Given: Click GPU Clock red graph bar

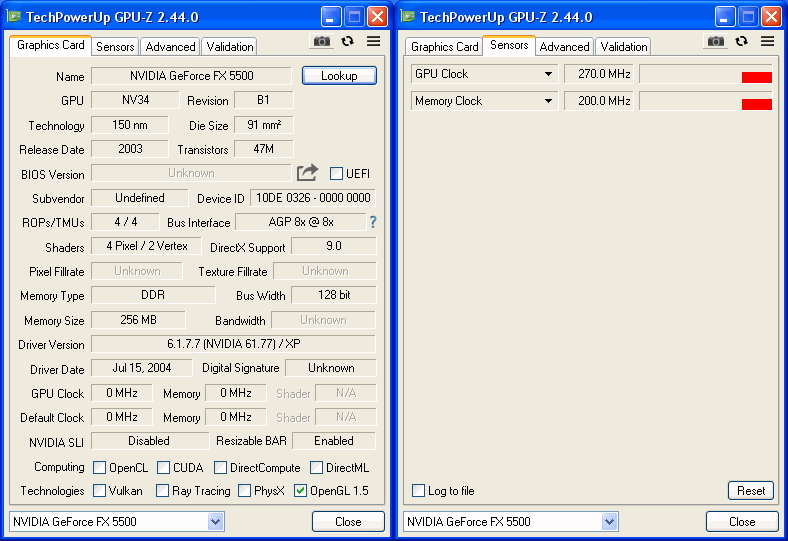Looking at the screenshot, I should [756, 77].
